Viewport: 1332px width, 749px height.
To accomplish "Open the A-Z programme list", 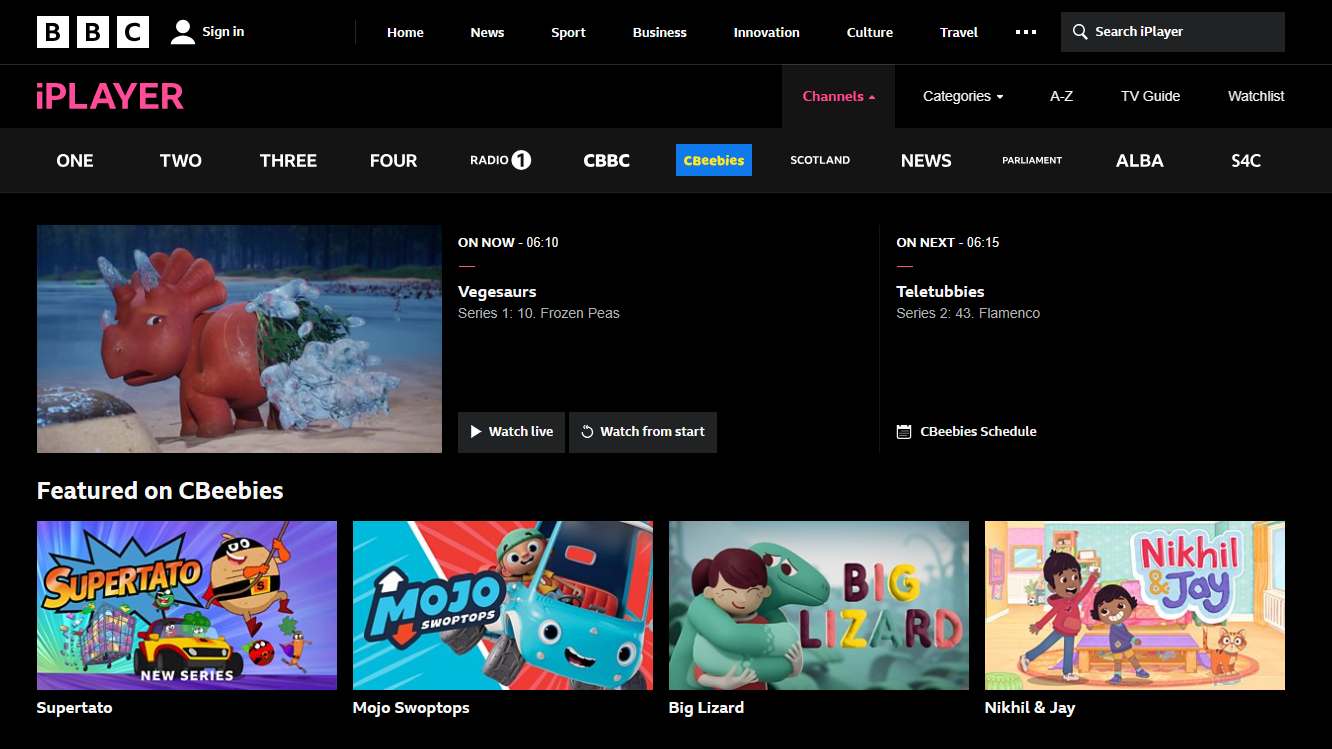I will click(x=1061, y=96).
